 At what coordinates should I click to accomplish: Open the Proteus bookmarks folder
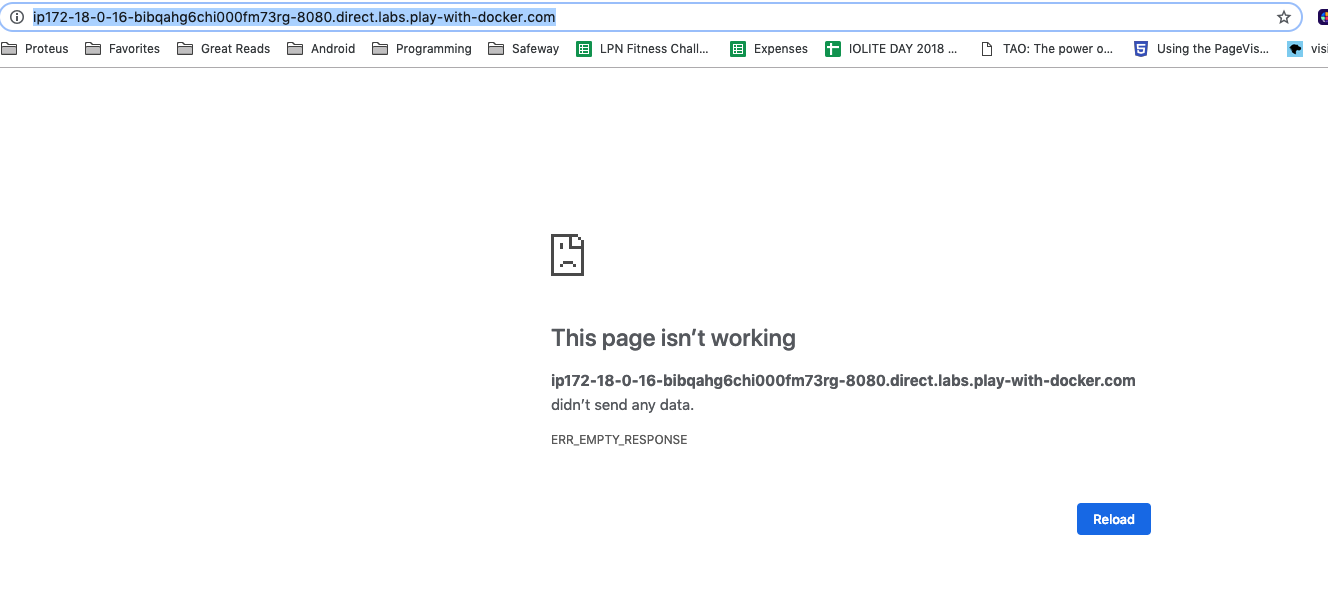click(35, 48)
